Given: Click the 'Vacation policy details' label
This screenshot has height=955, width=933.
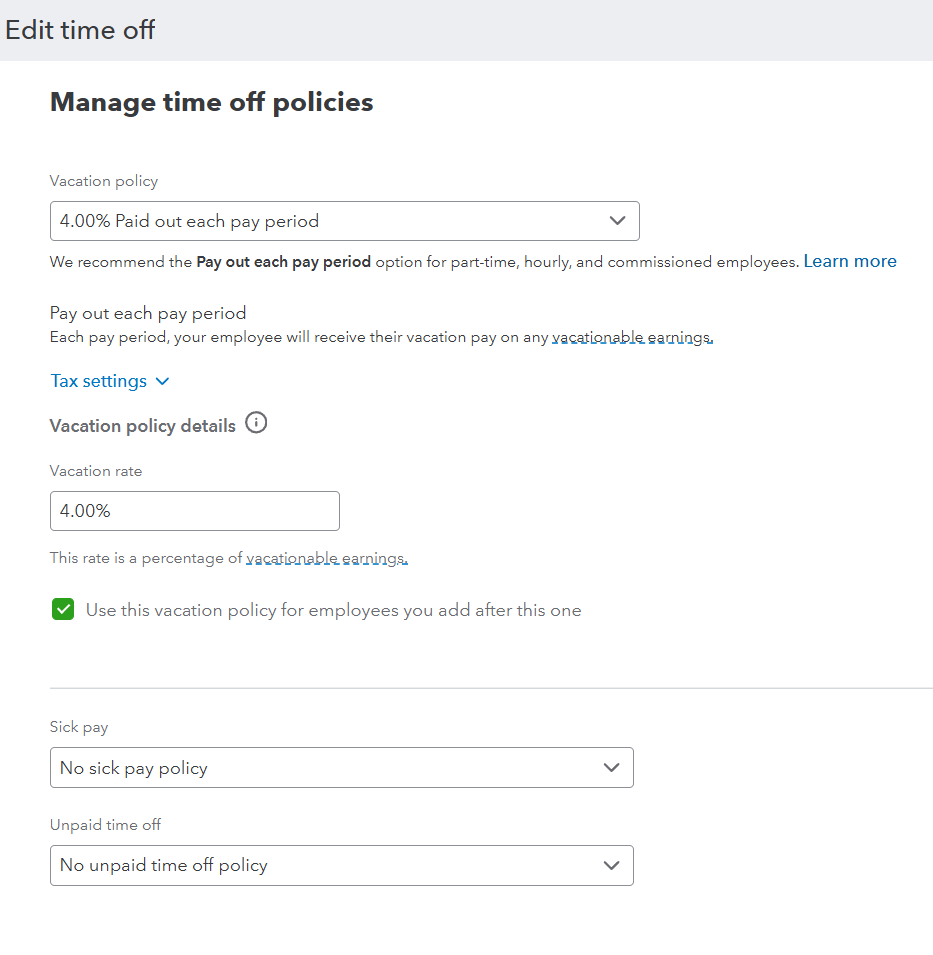Looking at the screenshot, I should [x=143, y=426].
